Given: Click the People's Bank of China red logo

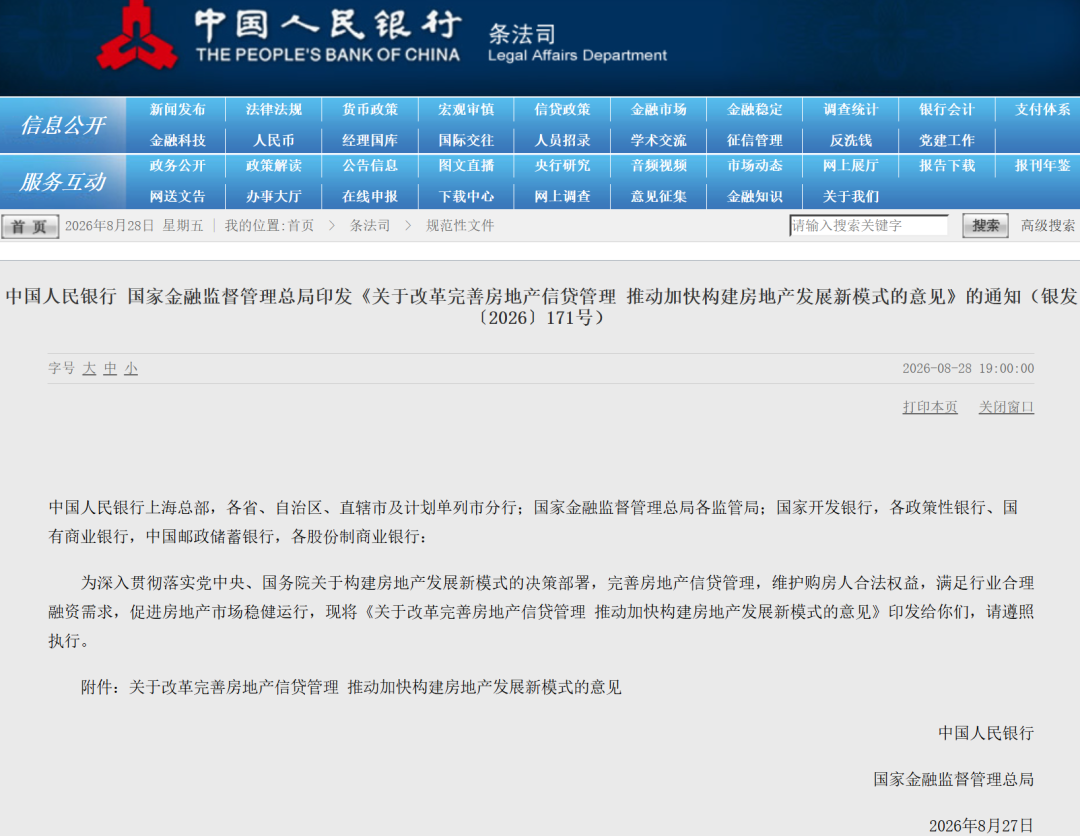Looking at the screenshot, I should click(x=136, y=36).
